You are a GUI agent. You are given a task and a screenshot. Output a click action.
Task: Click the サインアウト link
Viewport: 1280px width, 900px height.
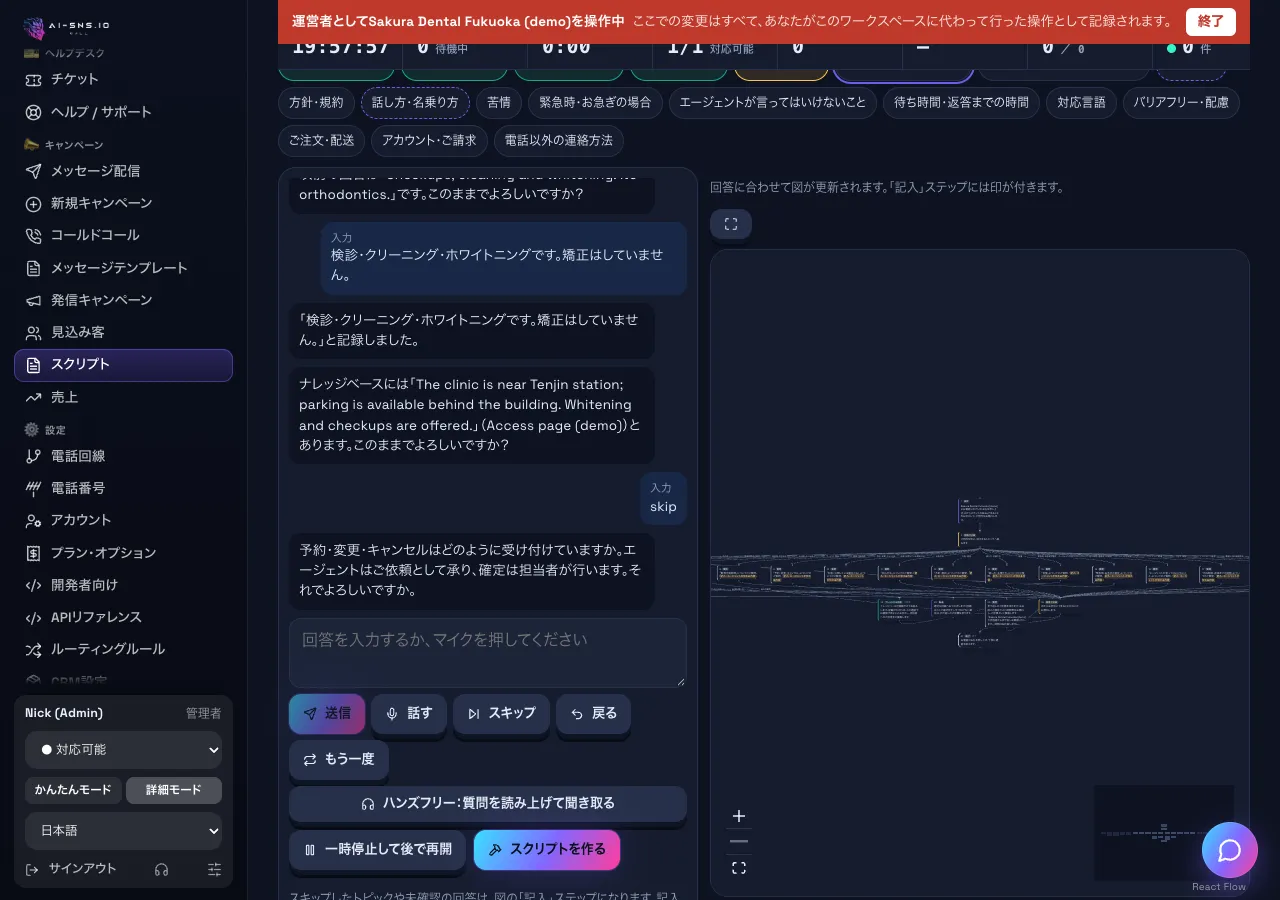(x=82, y=869)
